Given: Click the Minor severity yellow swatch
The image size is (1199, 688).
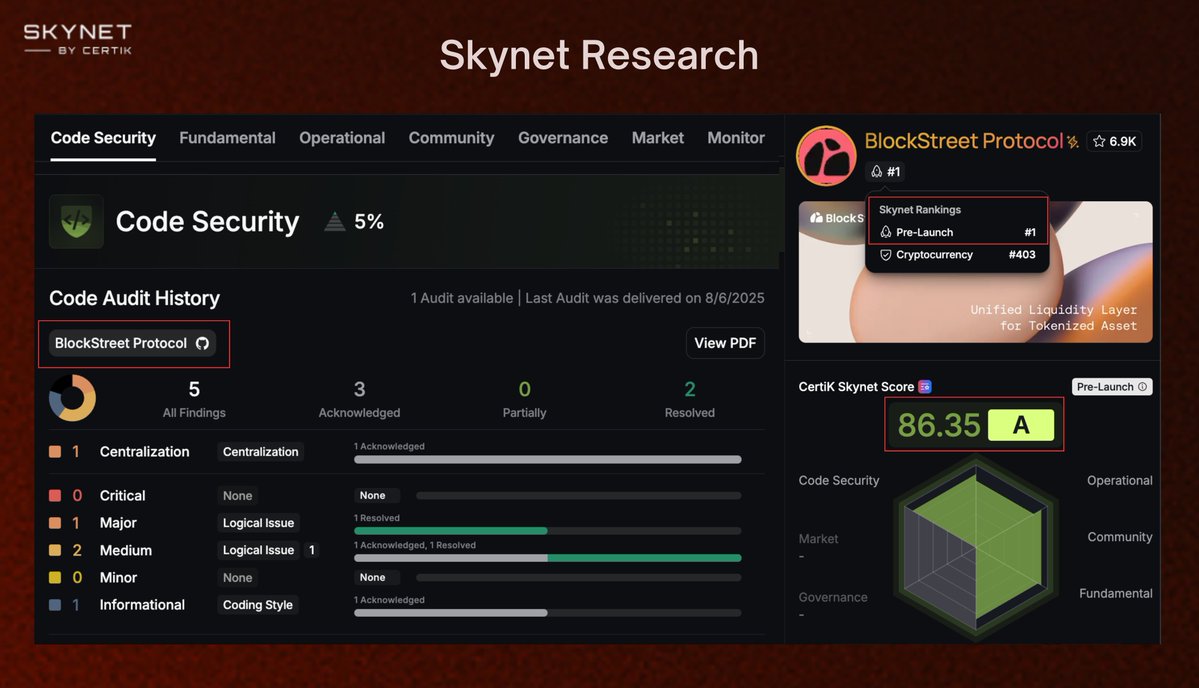Looking at the screenshot, I should pyautogui.click(x=55, y=578).
